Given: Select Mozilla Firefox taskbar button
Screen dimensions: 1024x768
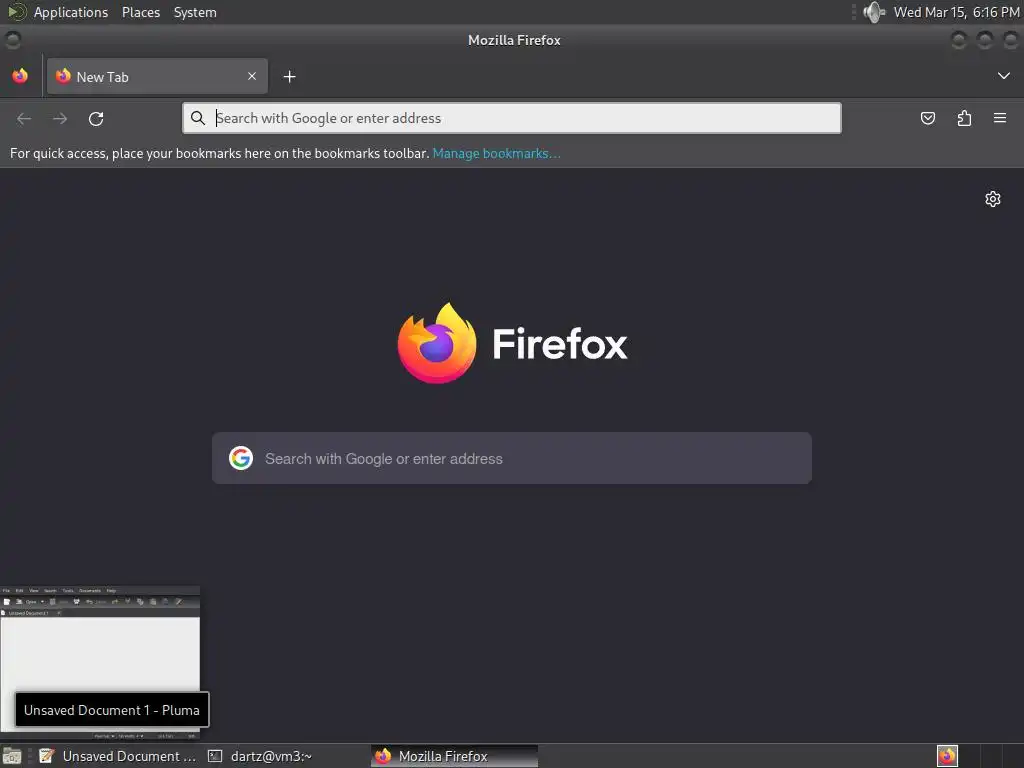Looking at the screenshot, I should coord(455,756).
